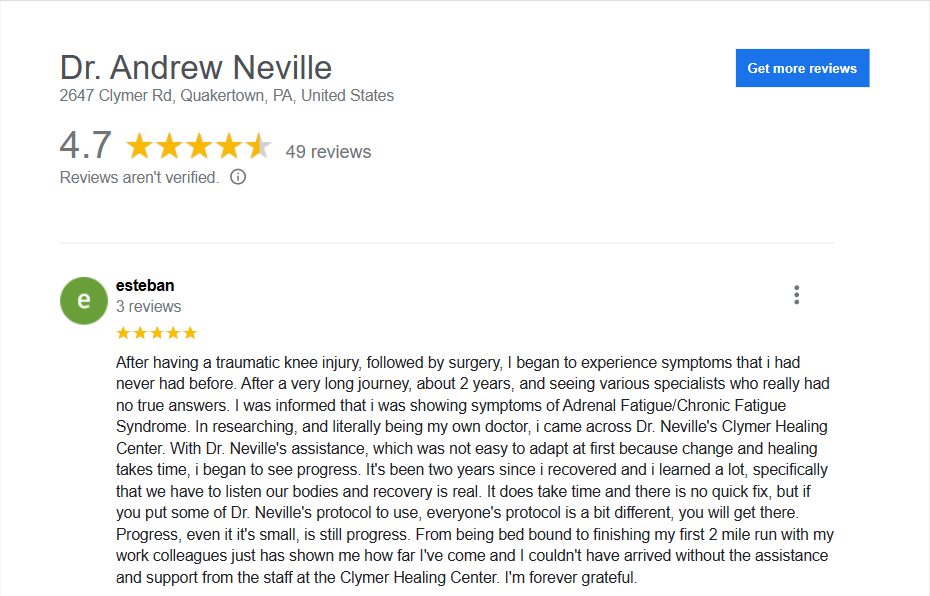This screenshot has width=930, height=596.
Task: Click the fourth star in overall rating
Action: (x=228, y=146)
